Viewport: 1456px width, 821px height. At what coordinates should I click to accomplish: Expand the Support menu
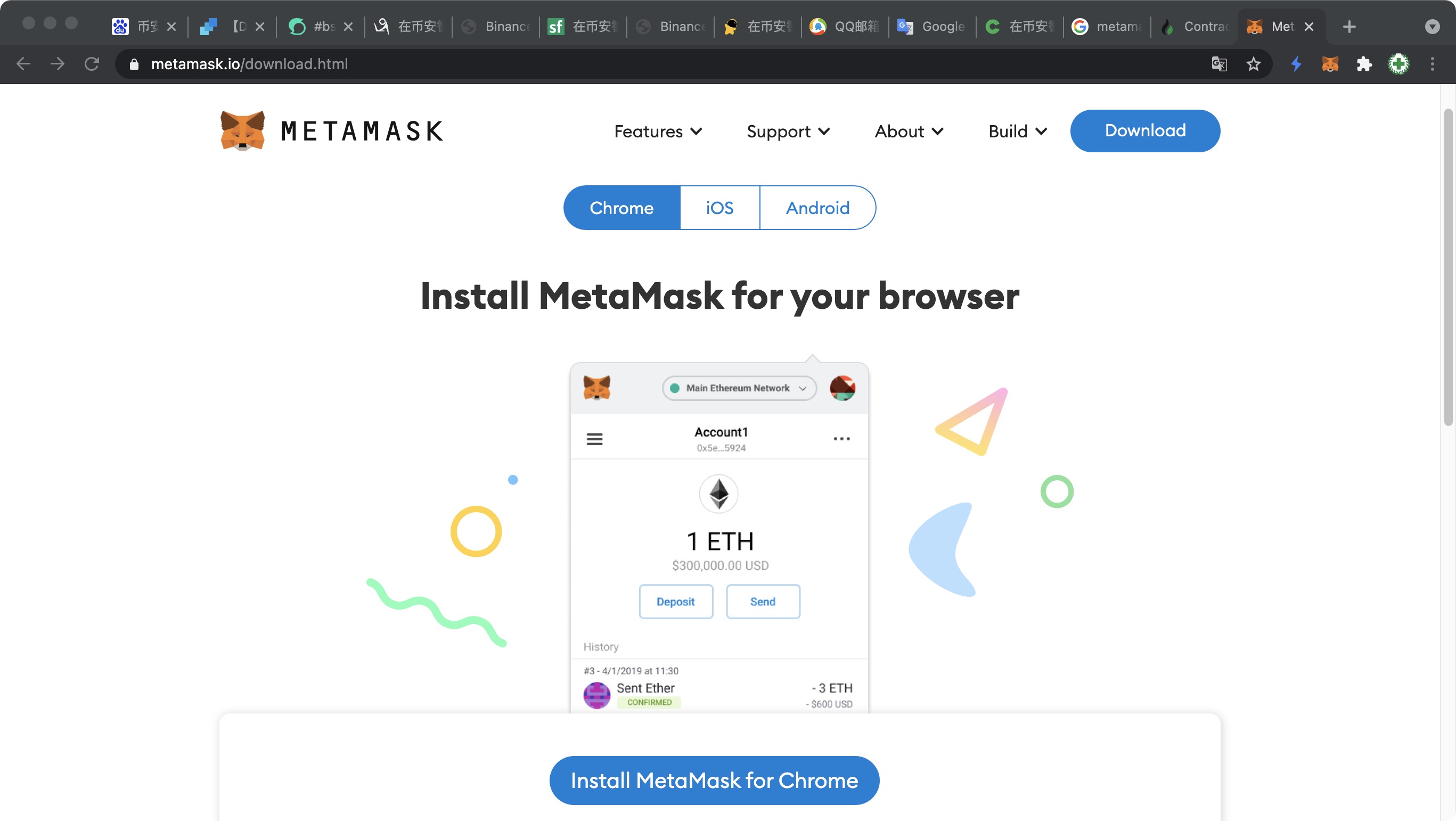tap(788, 131)
